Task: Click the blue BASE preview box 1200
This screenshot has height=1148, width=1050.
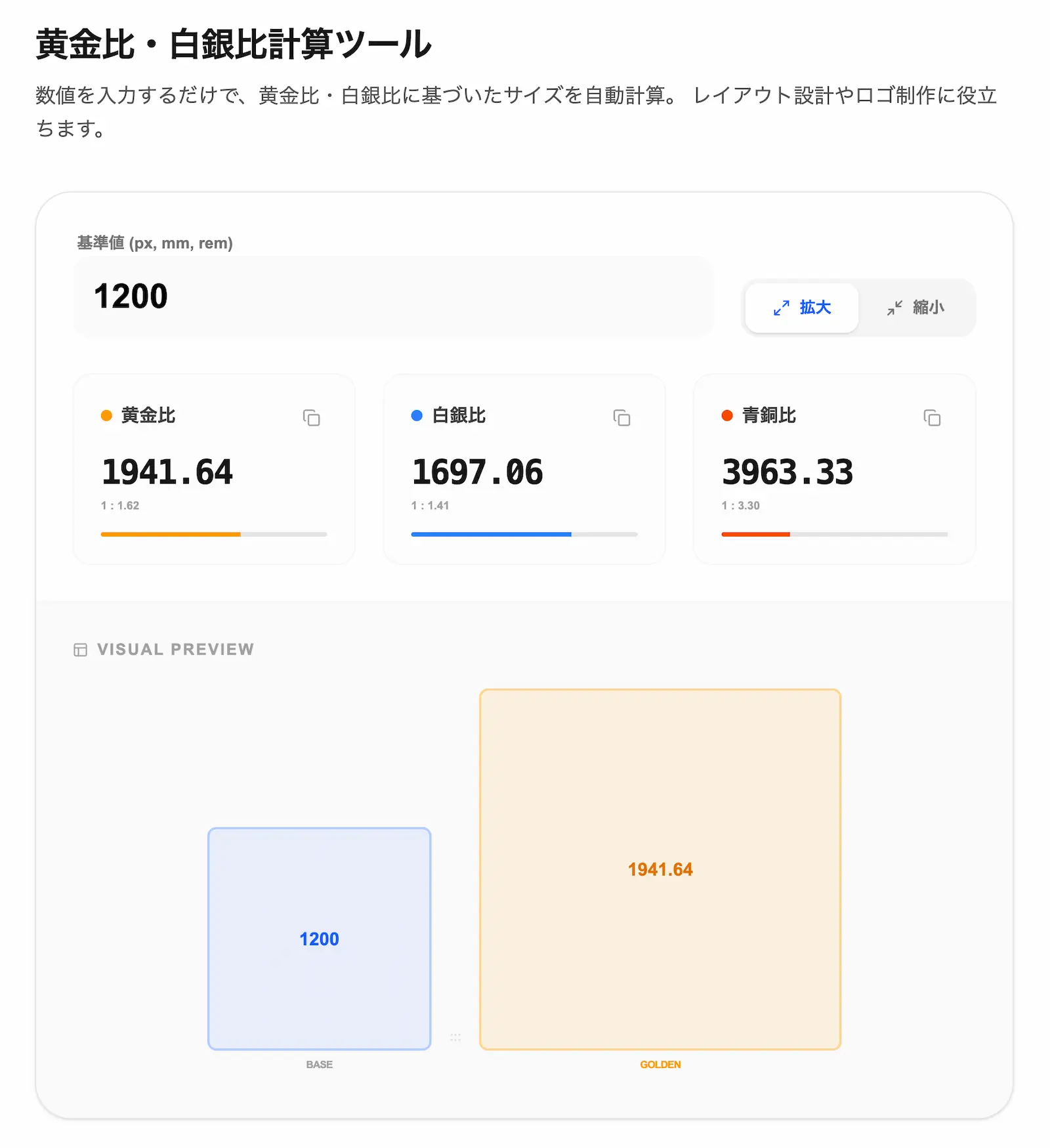Action: 320,939
